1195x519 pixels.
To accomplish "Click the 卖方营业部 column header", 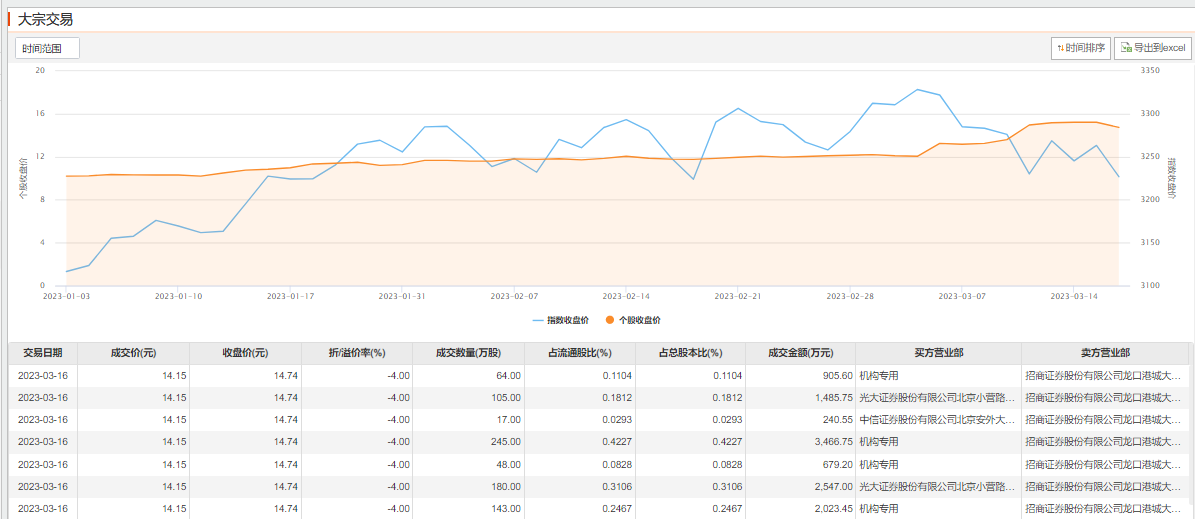I will tap(1105, 354).
